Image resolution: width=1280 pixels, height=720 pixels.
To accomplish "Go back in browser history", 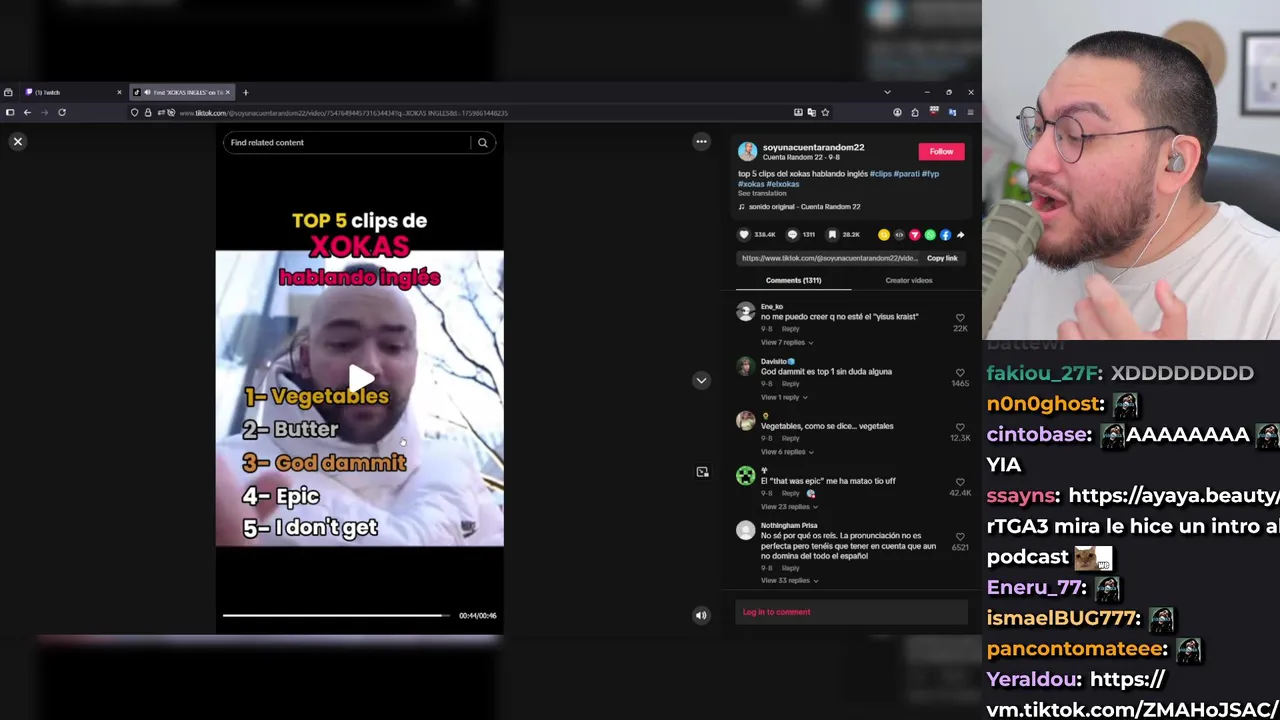I will (x=27, y=113).
